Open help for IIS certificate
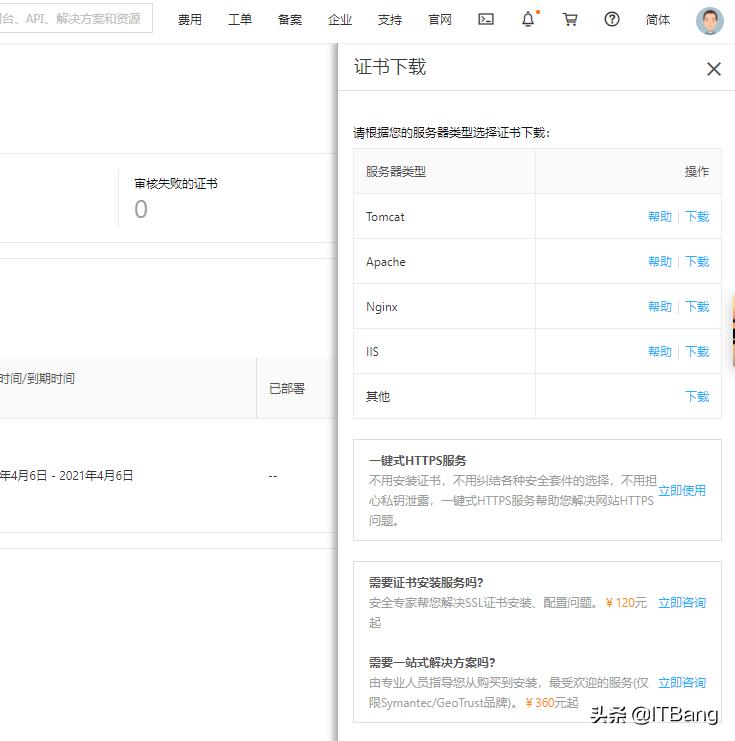This screenshot has height=741, width=735. coord(660,352)
